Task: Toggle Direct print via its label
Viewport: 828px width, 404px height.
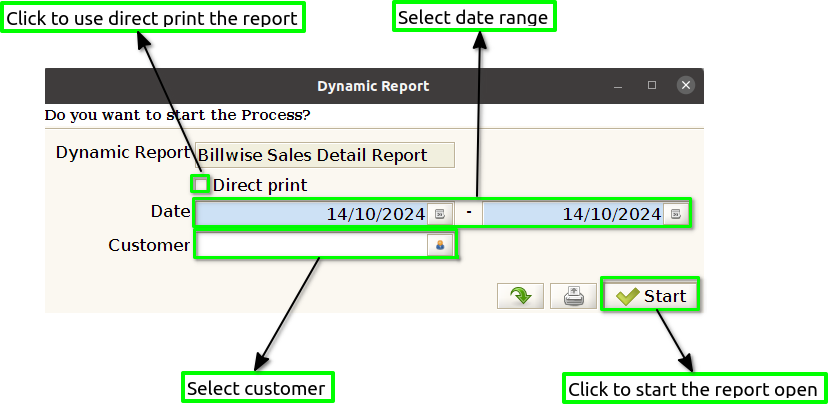Action: click(x=260, y=185)
